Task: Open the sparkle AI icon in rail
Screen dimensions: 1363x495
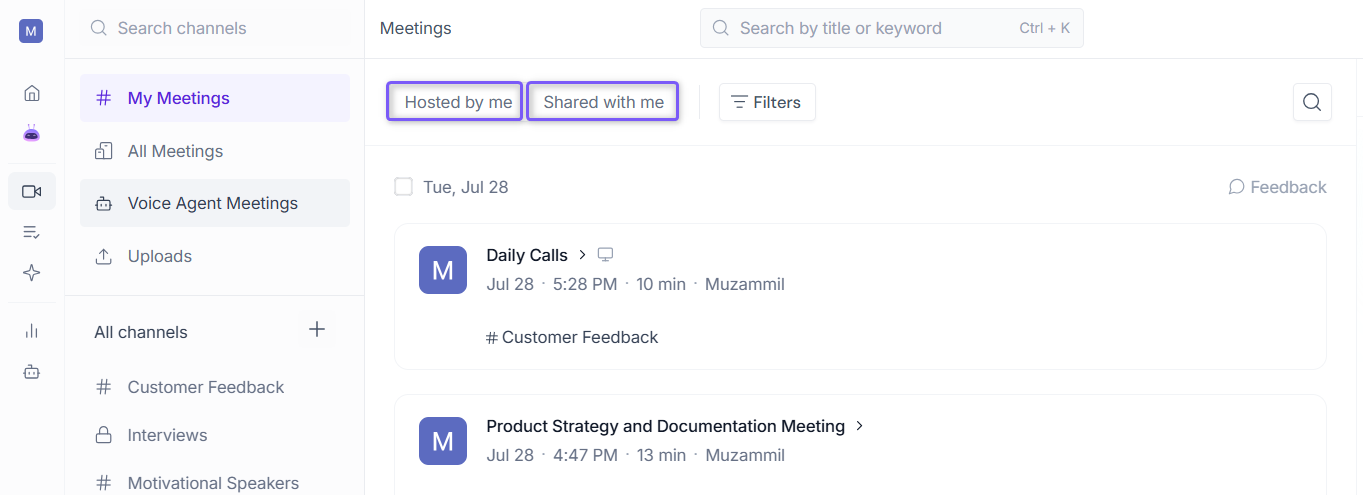Action: point(32,273)
